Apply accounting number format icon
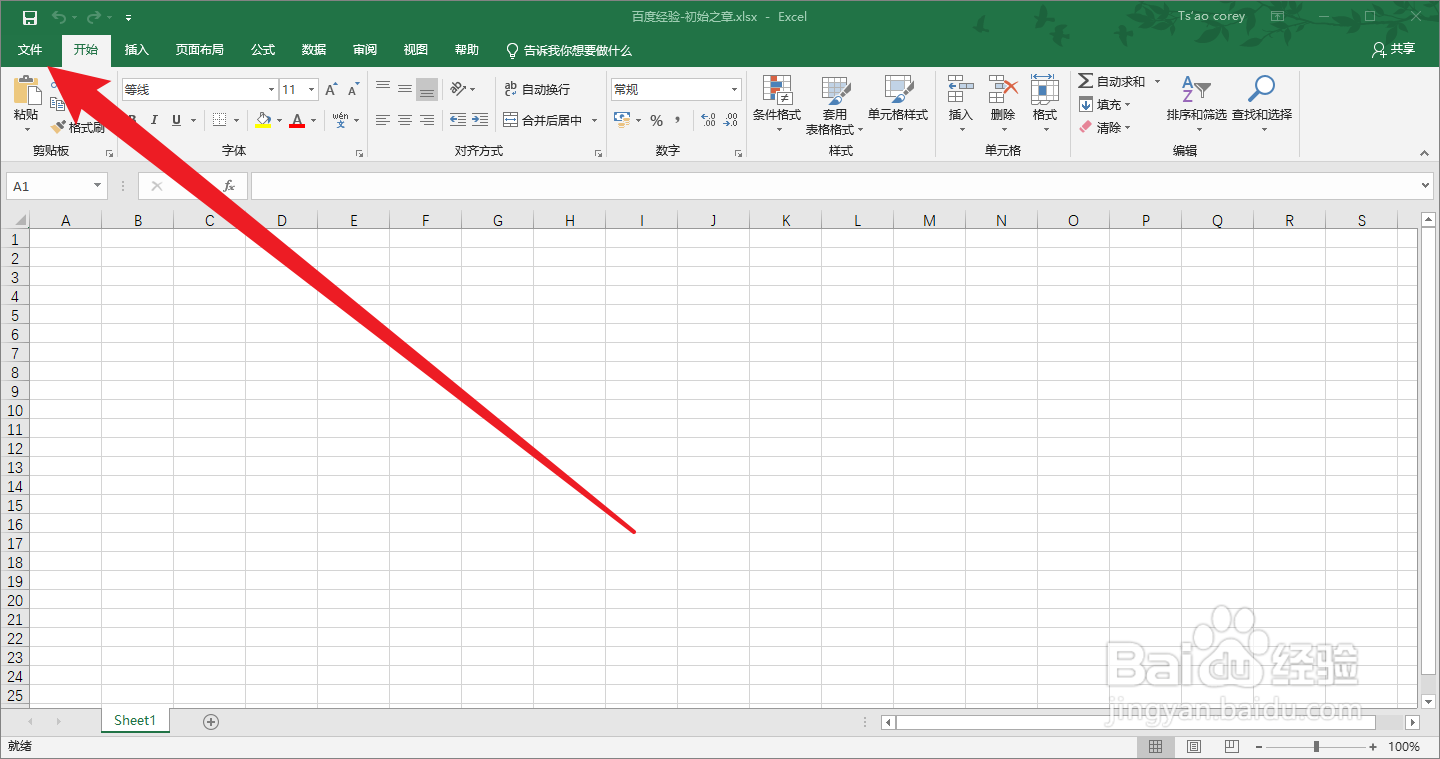This screenshot has height=759, width=1440. coord(621,120)
